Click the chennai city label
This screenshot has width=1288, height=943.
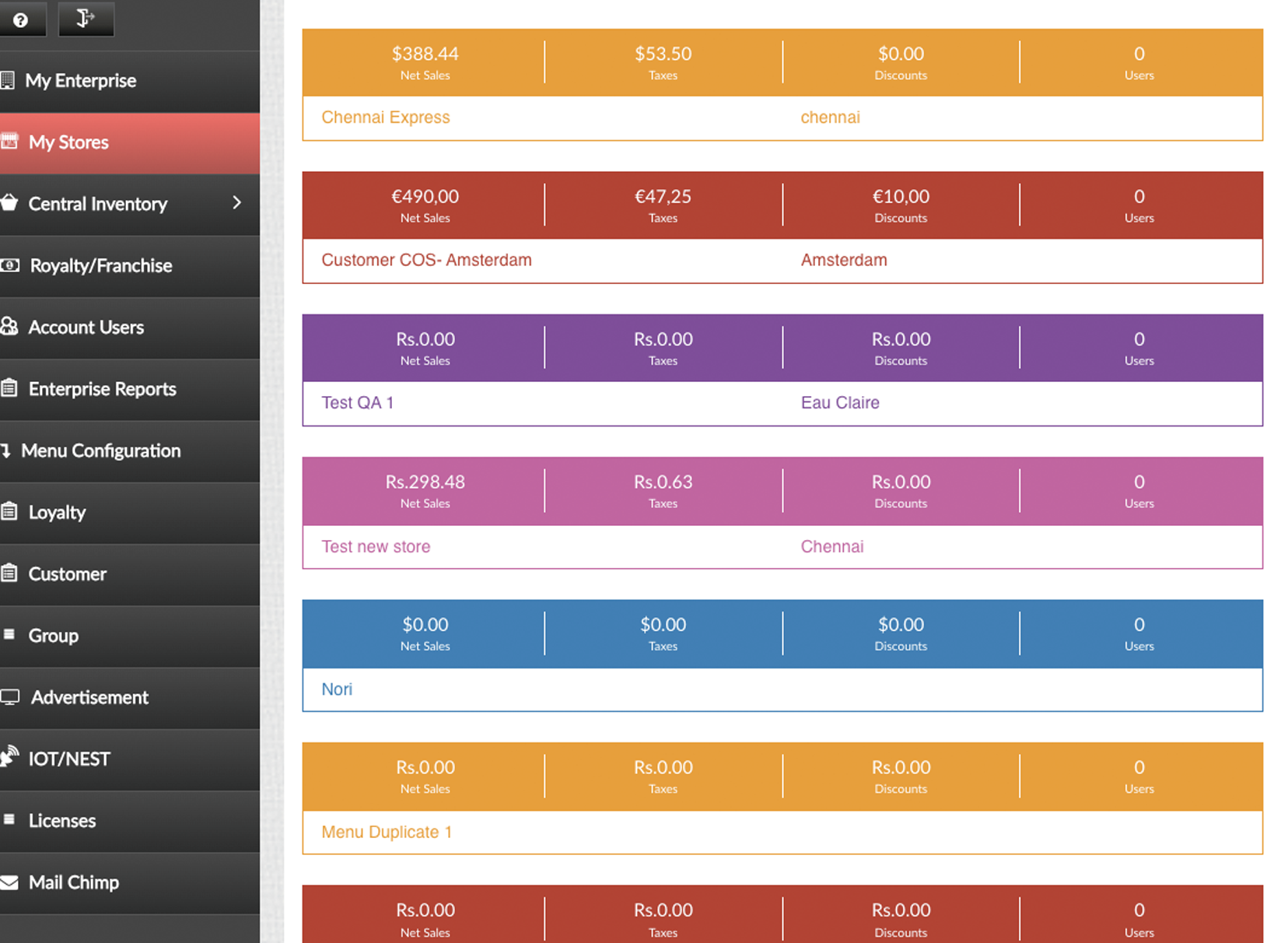pos(830,117)
